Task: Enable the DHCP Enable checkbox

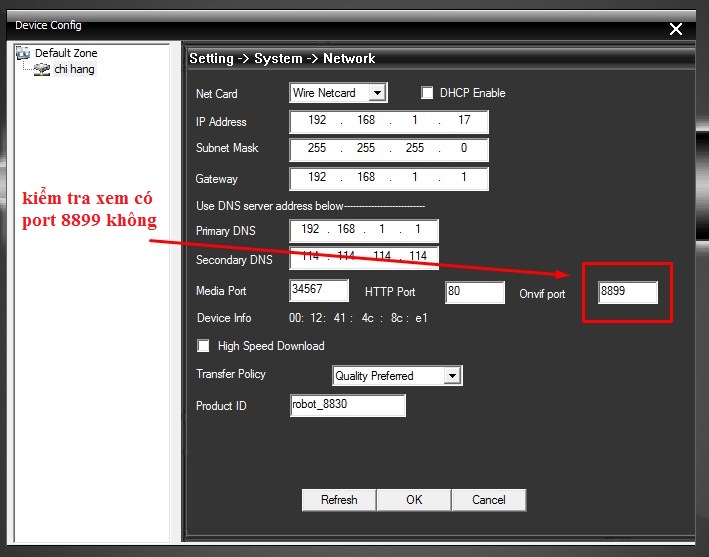Action: [428, 93]
